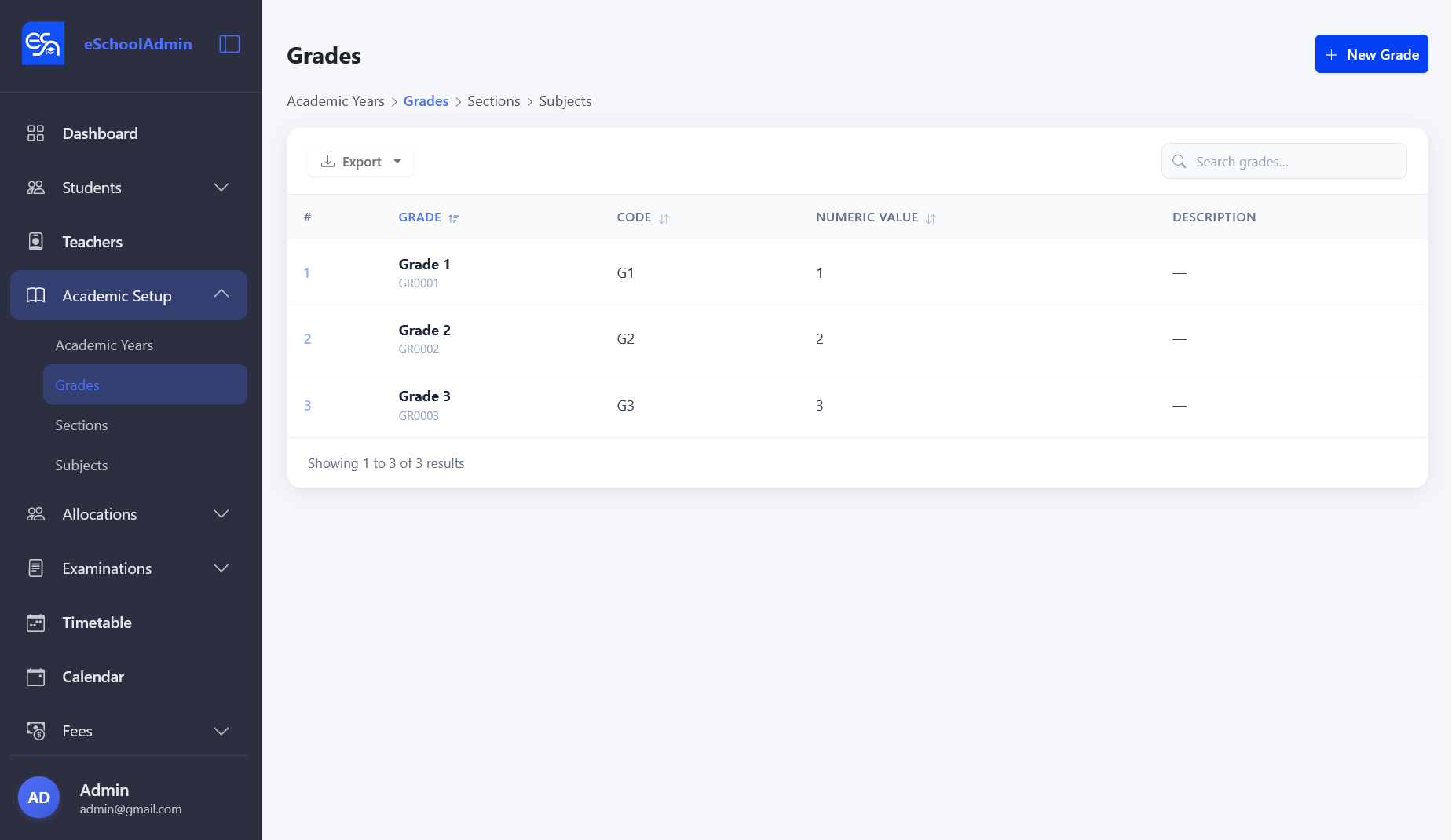Viewport: 1452px width, 840px height.
Task: Collapse the sidebar with the panel toggle icon
Action: click(x=229, y=44)
